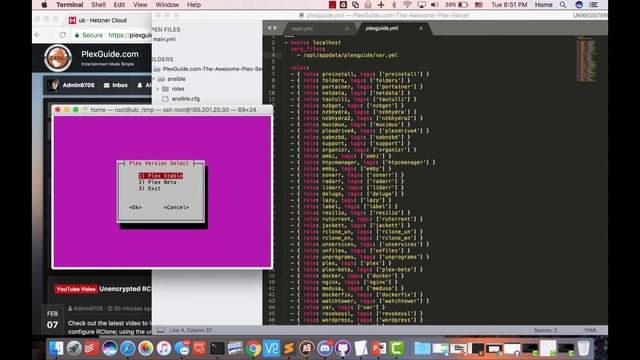Open Wi-Fi status in menu bar

pos(407,5)
